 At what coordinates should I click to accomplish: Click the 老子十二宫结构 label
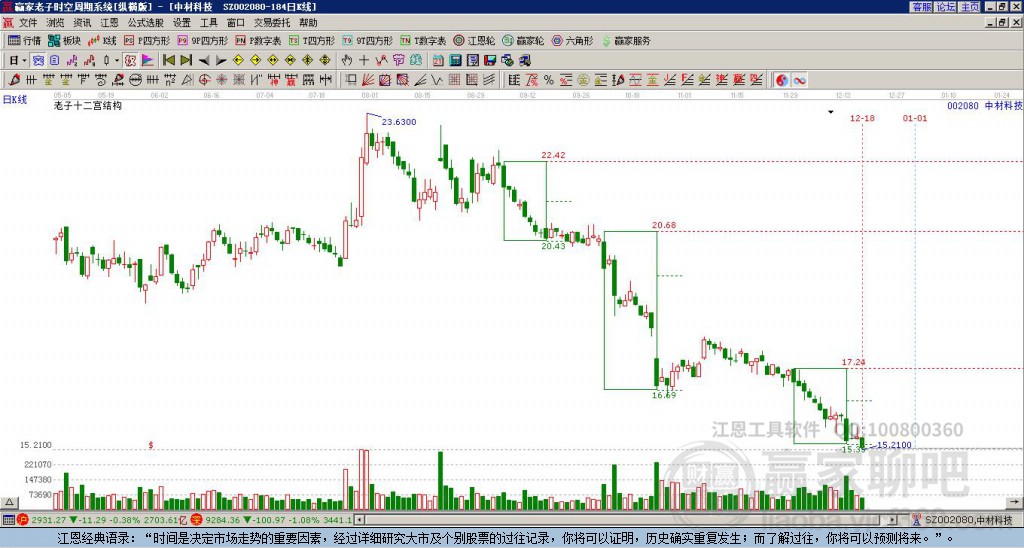(88, 105)
